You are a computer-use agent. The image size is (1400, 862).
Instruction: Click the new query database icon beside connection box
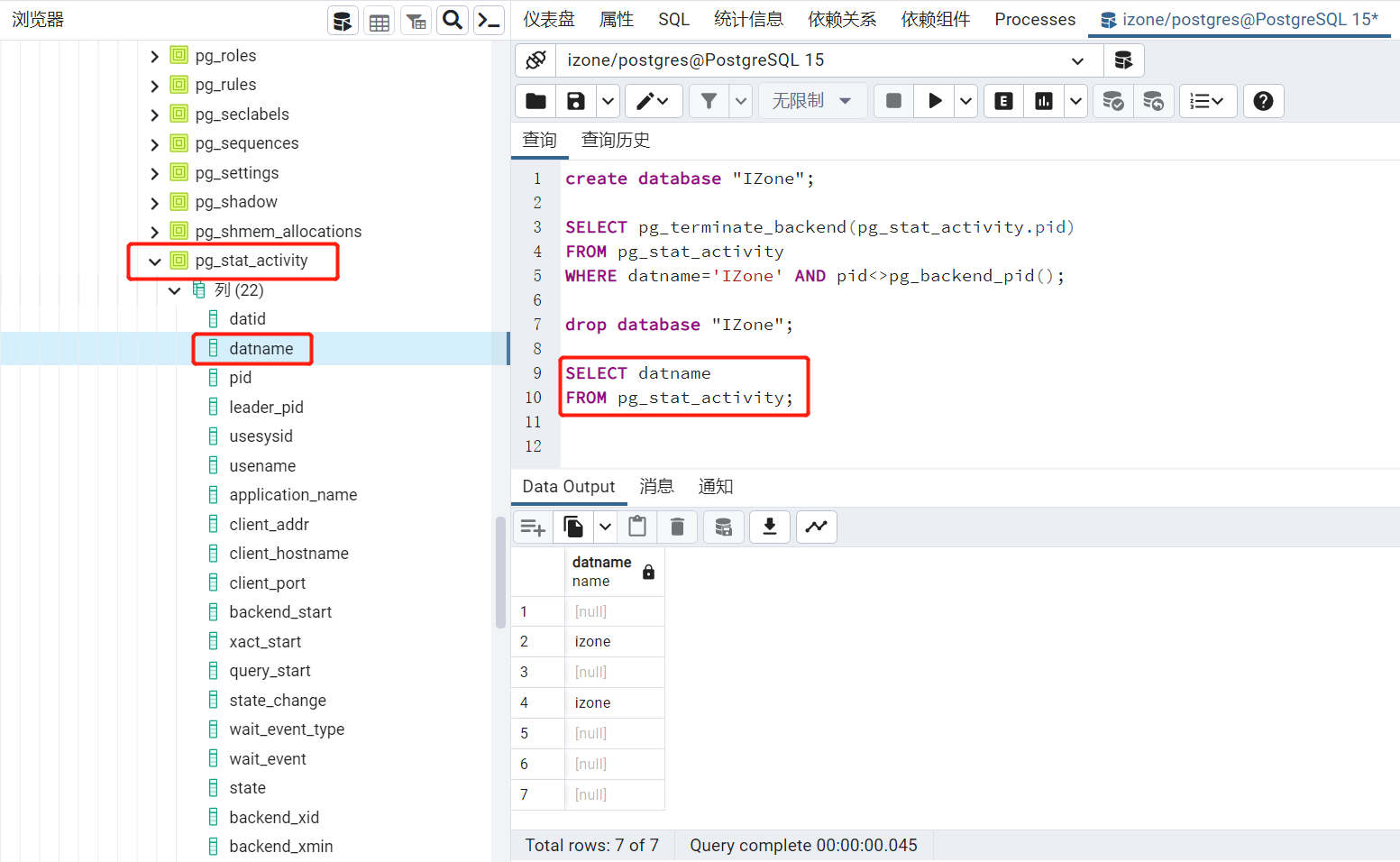pos(1123,60)
